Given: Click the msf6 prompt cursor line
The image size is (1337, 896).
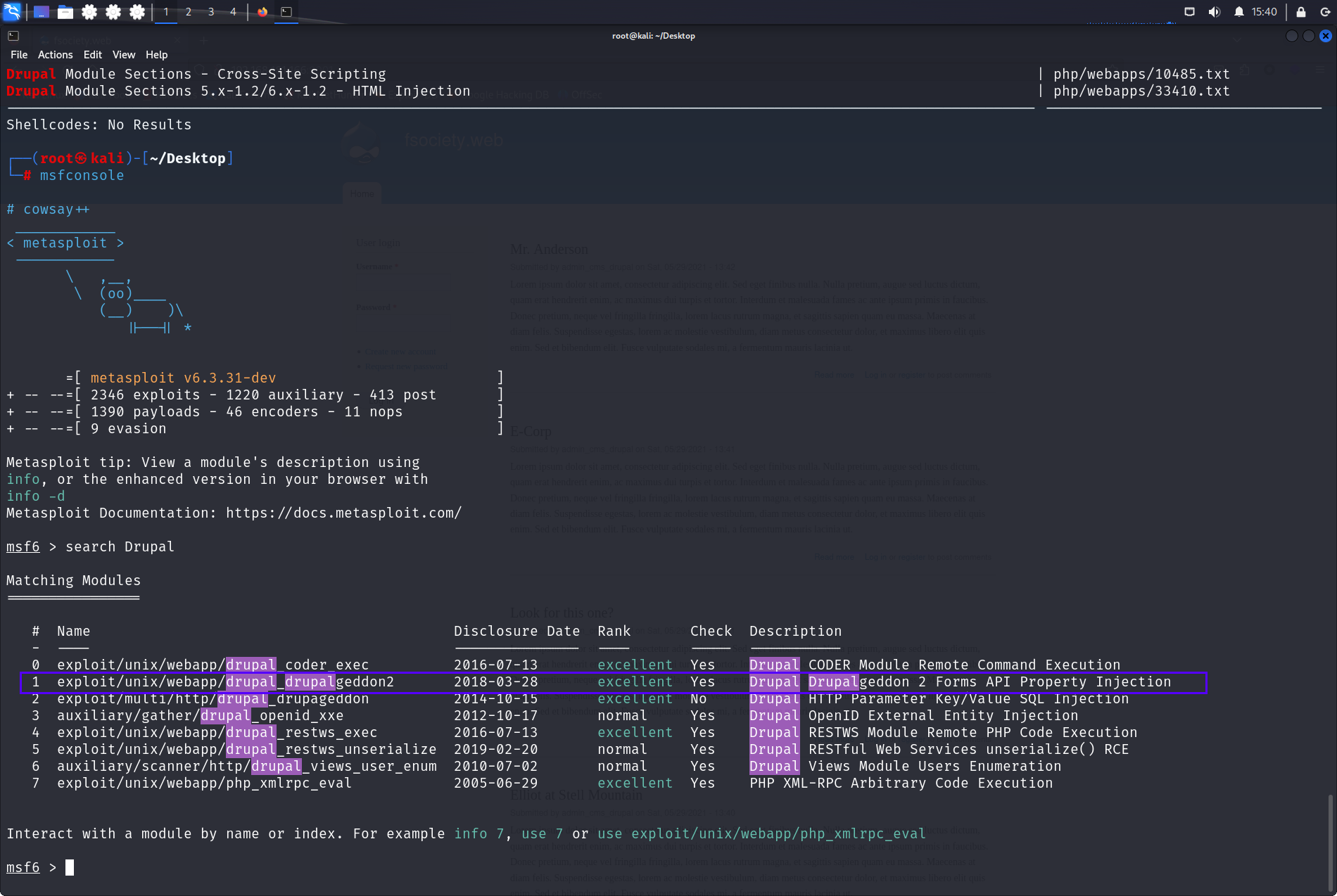Looking at the screenshot, I should click(x=40, y=867).
